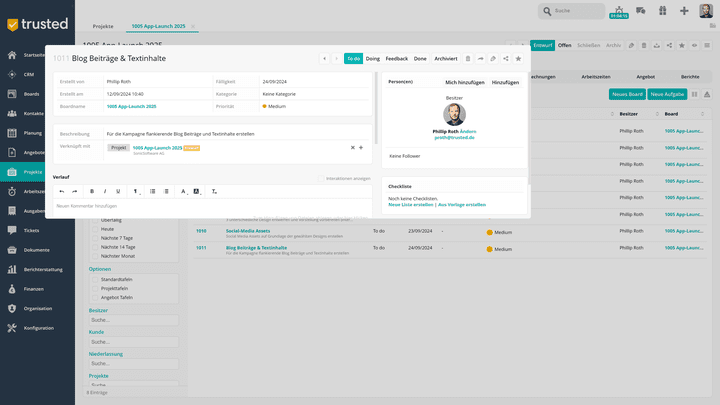Screen dimensions: 720x405
Task: Click Neue Liste erstellen link
Action: coord(410,204)
